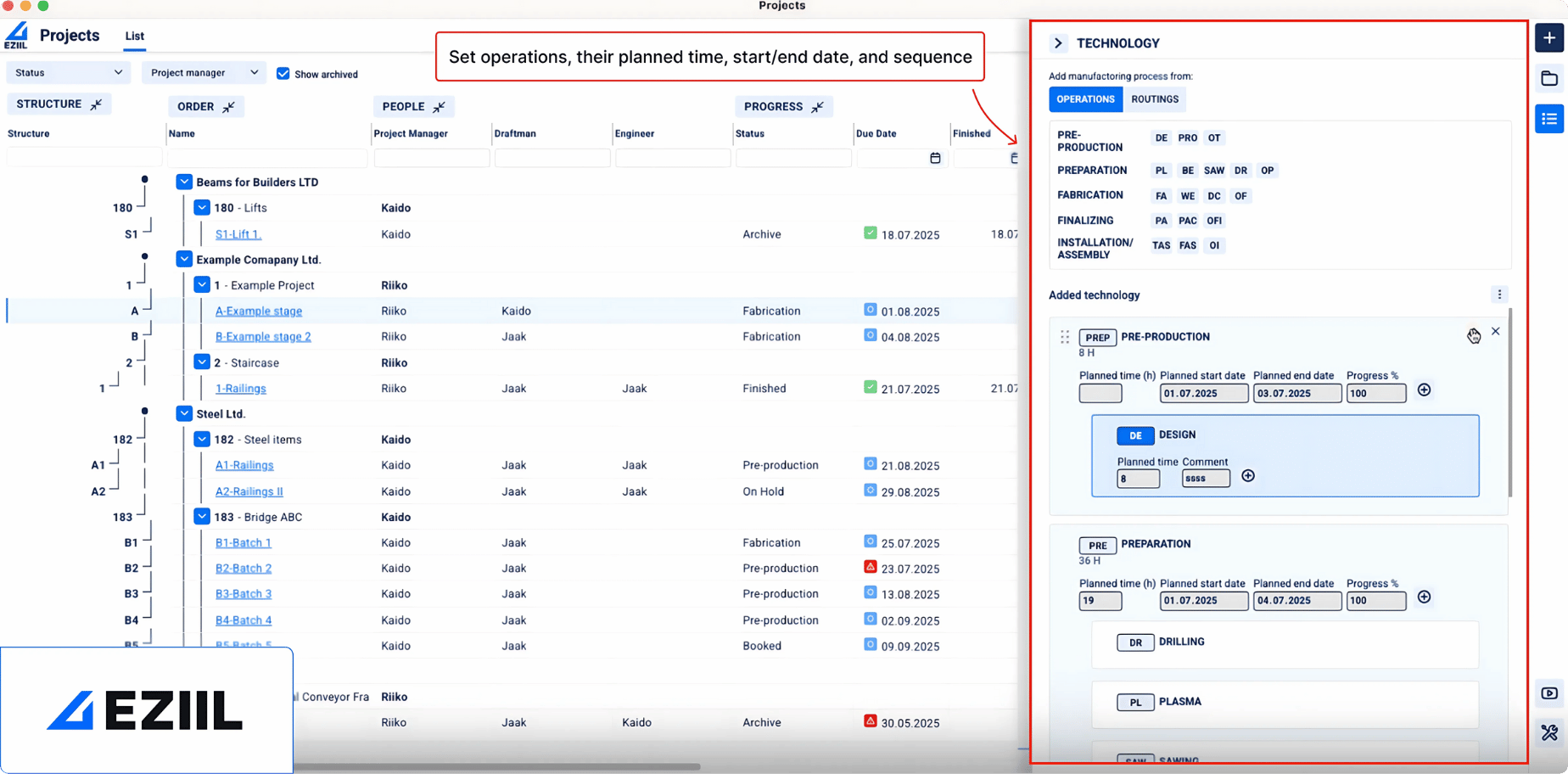Click the Name column filter field

[267, 158]
